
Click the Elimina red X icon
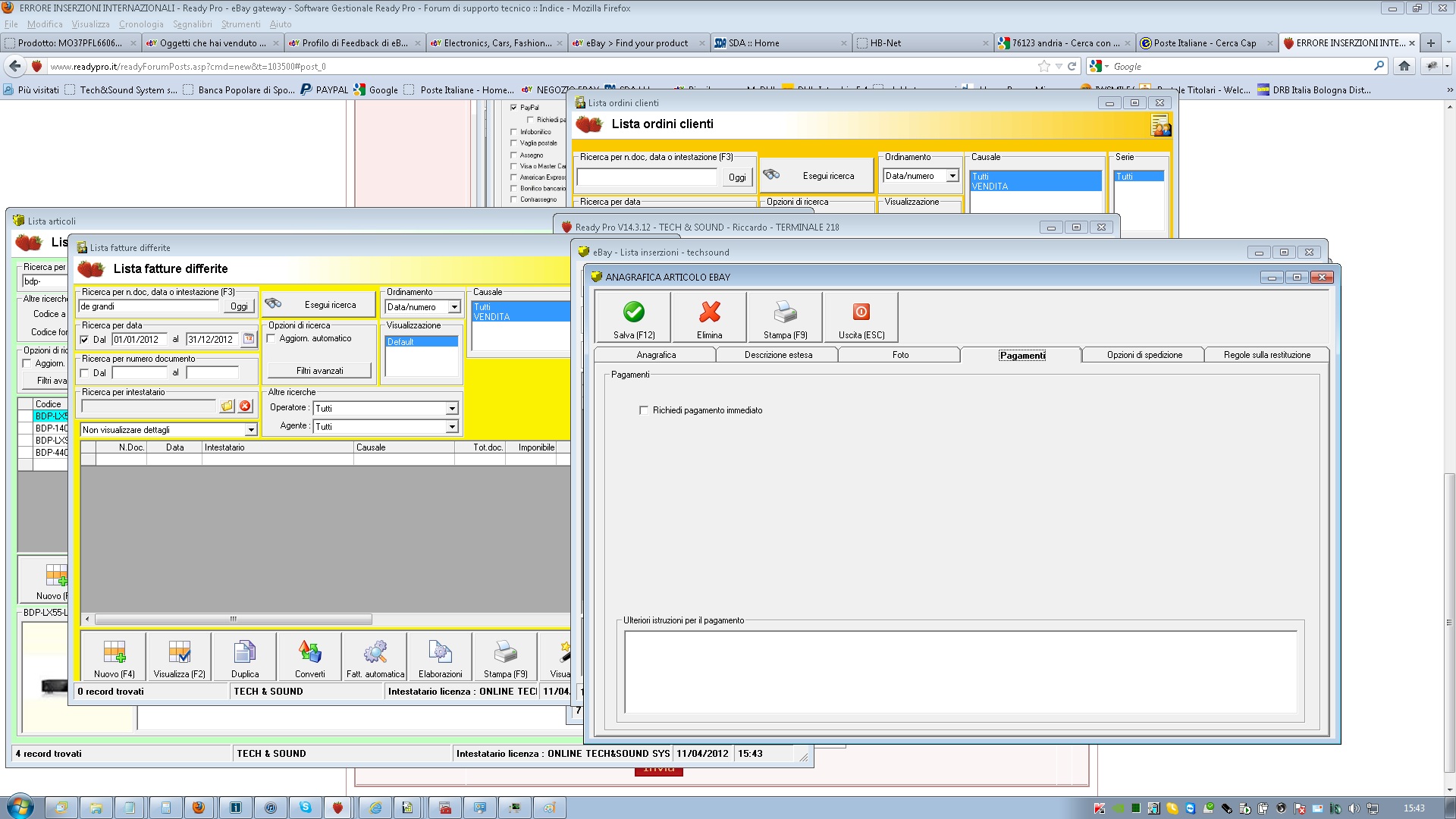click(x=710, y=312)
